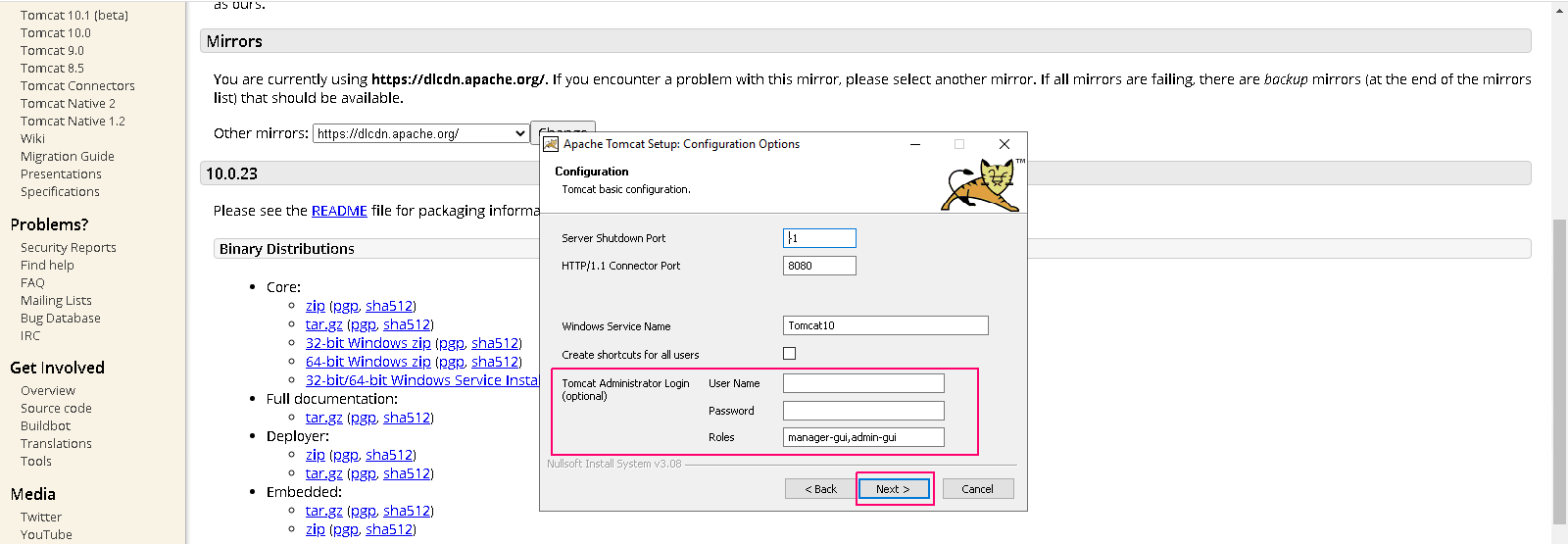Screen dimensions: 1568x544
Task: Click the Administrator User Name field
Action: (864, 383)
